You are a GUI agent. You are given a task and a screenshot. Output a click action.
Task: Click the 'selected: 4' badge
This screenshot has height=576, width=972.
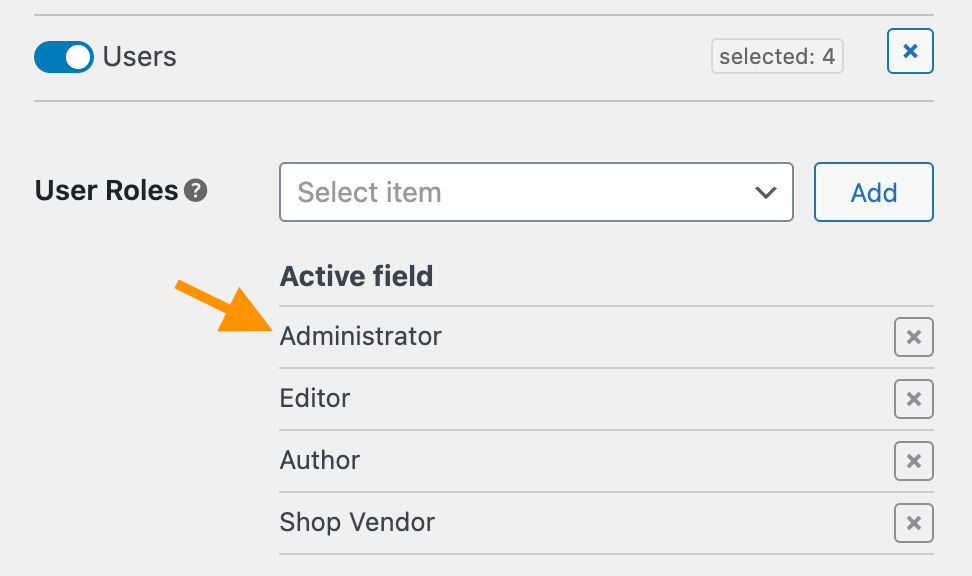pos(777,57)
